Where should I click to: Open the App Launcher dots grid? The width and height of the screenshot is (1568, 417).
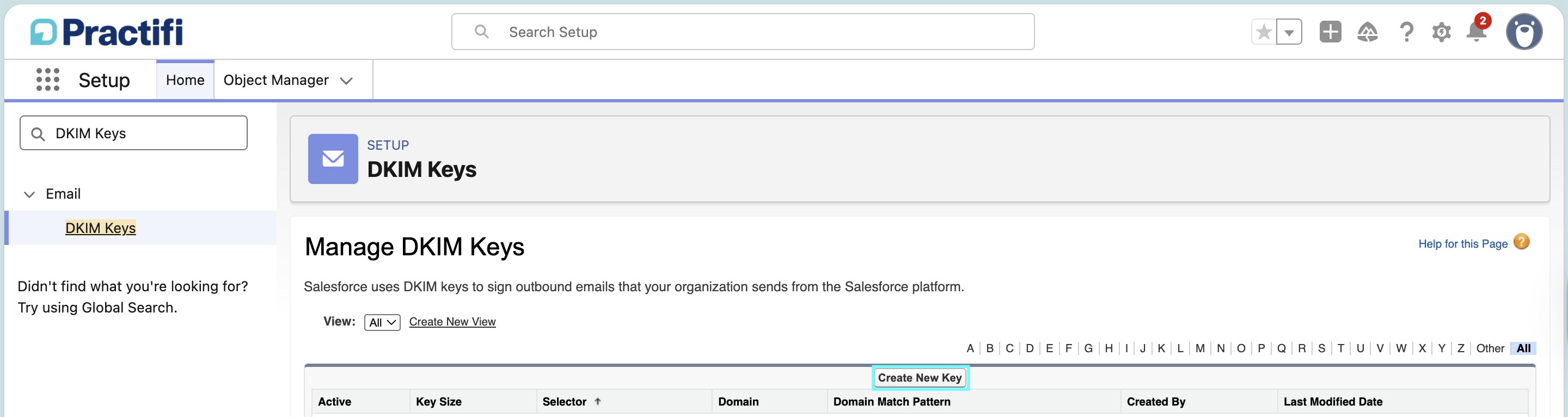click(x=47, y=79)
